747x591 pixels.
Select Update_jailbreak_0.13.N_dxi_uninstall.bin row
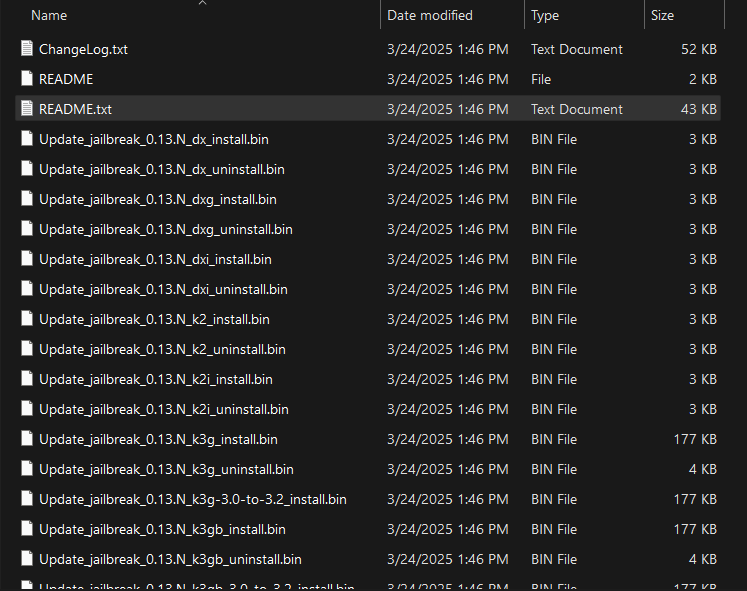coord(368,289)
